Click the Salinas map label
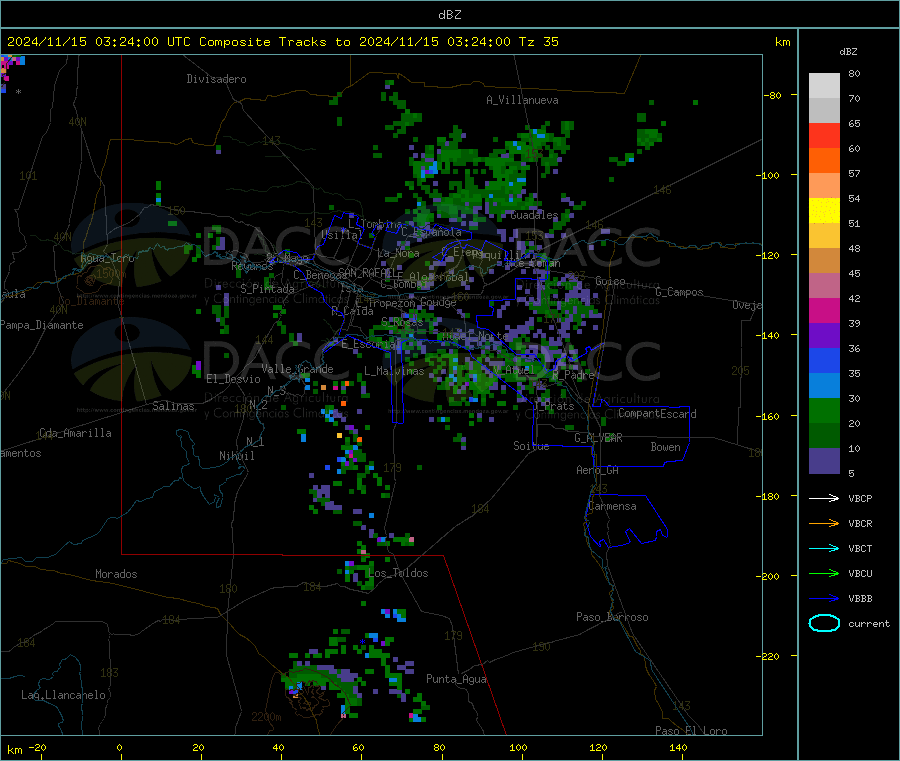Viewport: 900px width, 761px height. pyautogui.click(x=173, y=406)
